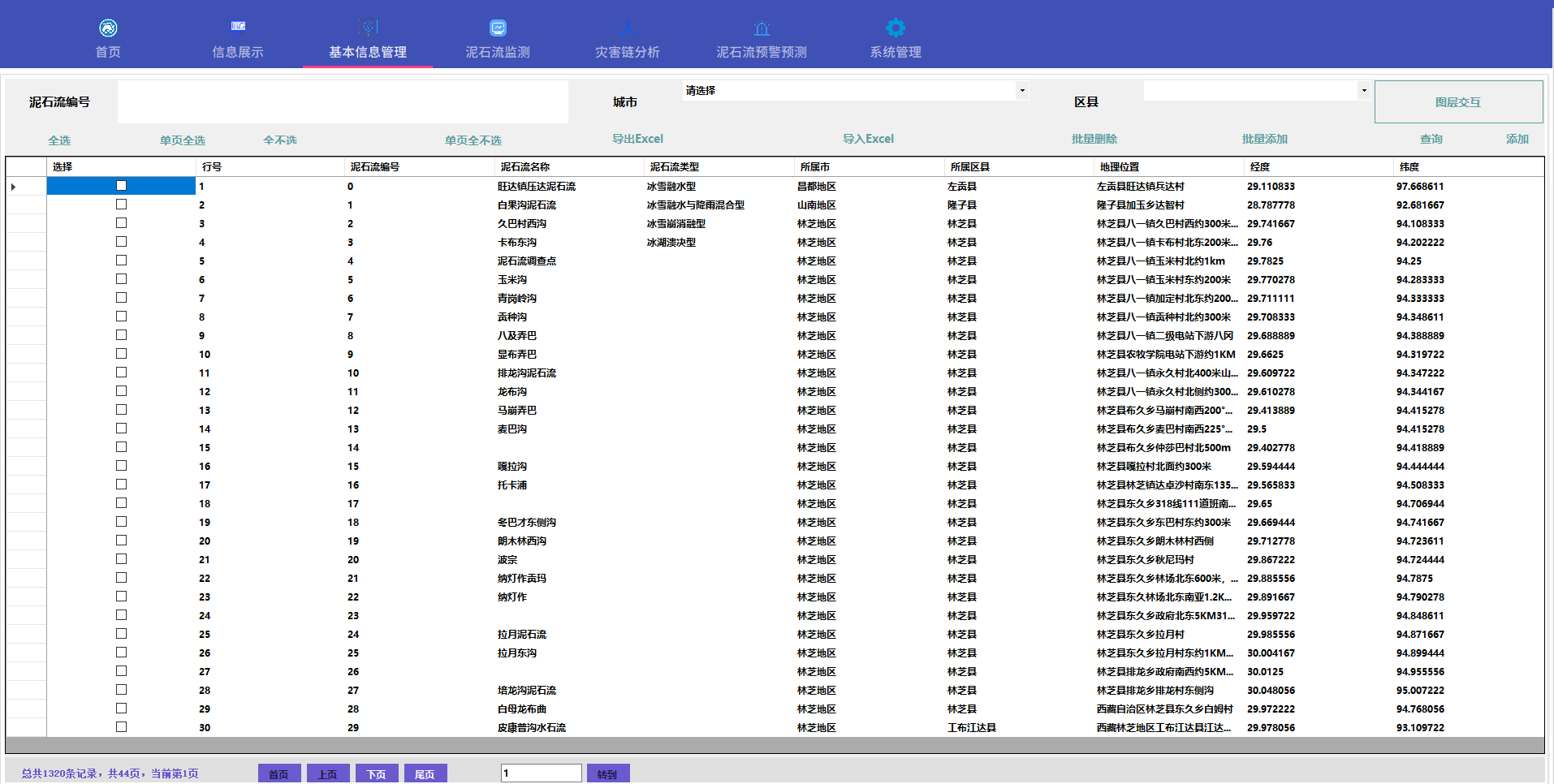Click the 所属市 column header
The image size is (1554, 784).
869,166
